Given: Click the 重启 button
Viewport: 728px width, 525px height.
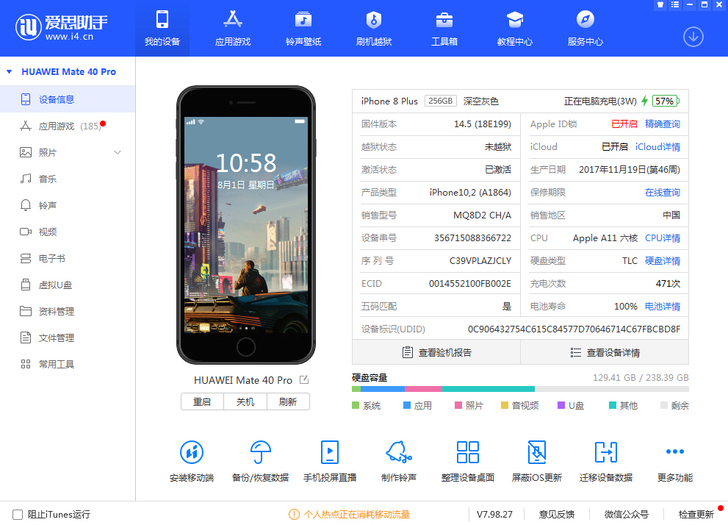Looking at the screenshot, I should coord(202,402).
